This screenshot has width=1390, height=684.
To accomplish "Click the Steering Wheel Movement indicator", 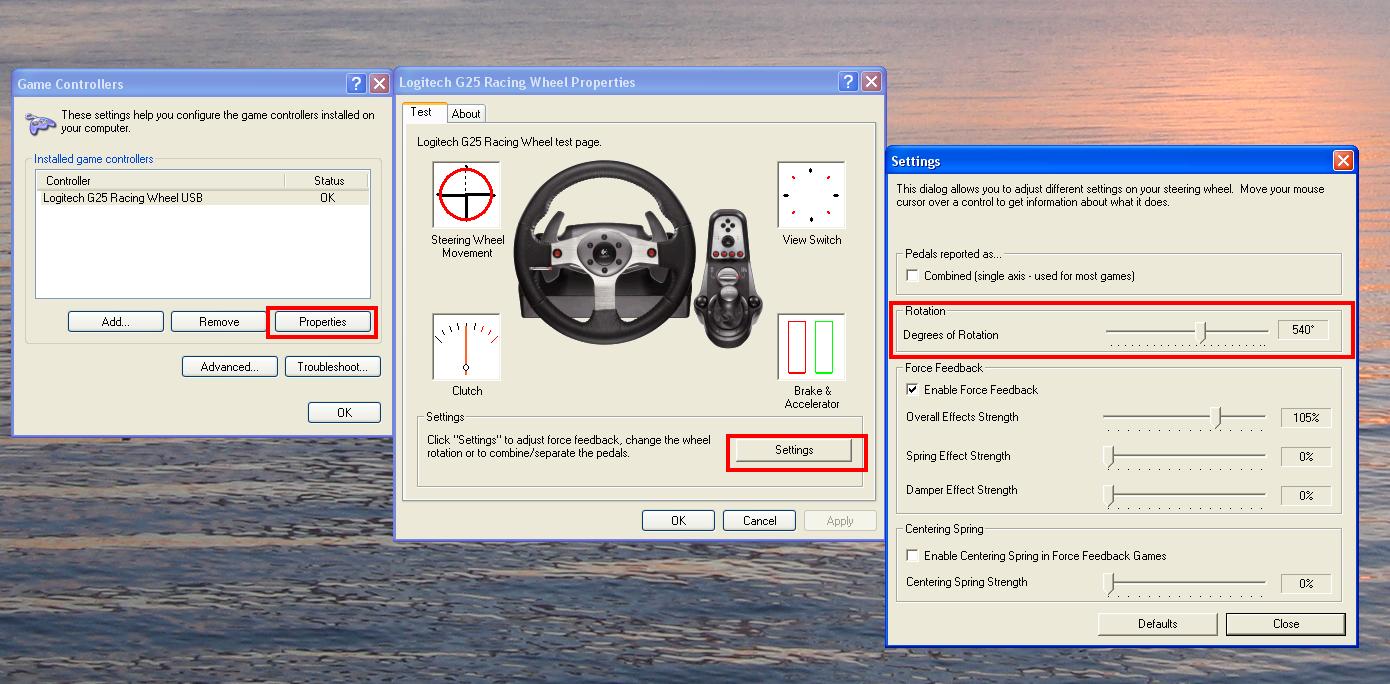I will [x=466, y=194].
